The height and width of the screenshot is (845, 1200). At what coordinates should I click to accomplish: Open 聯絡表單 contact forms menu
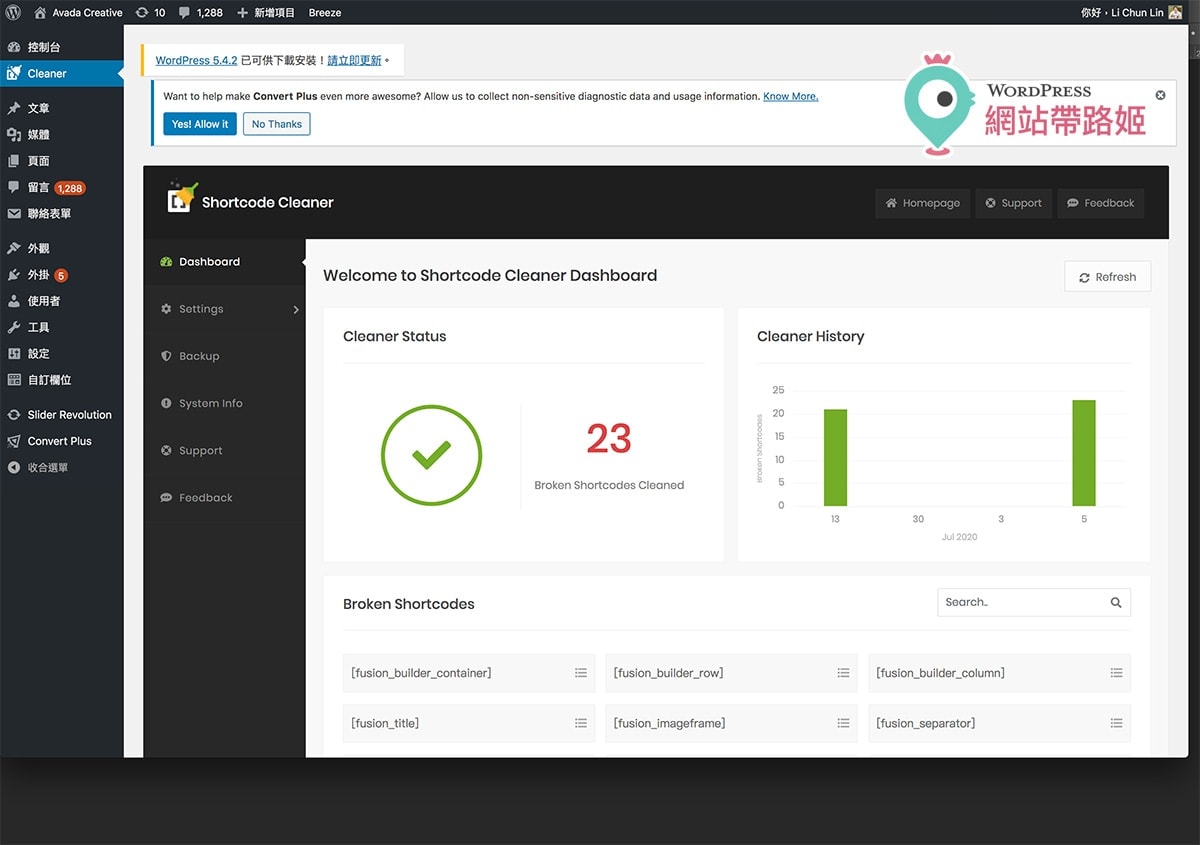pos(62,214)
